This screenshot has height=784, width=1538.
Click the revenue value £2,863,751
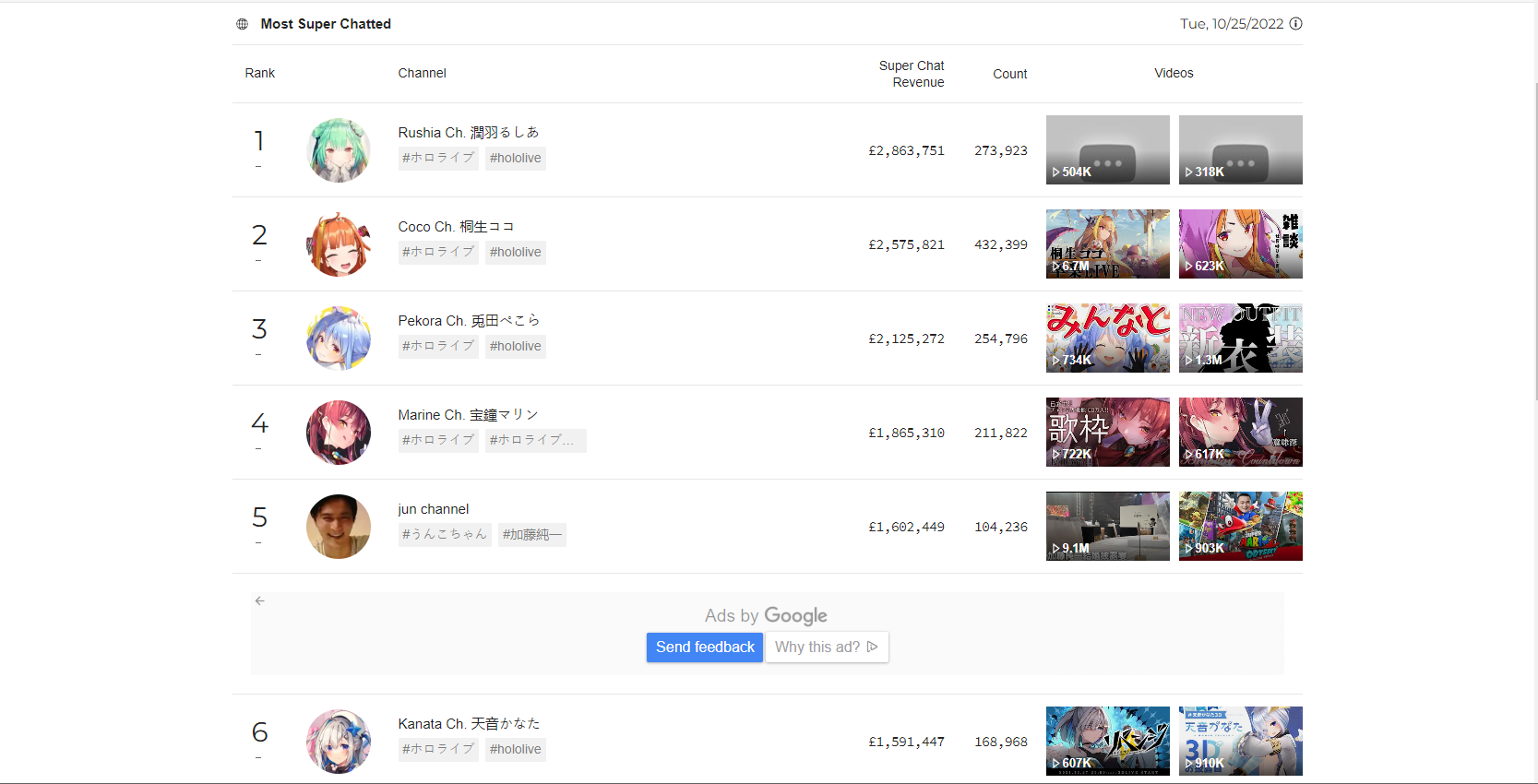(x=906, y=150)
